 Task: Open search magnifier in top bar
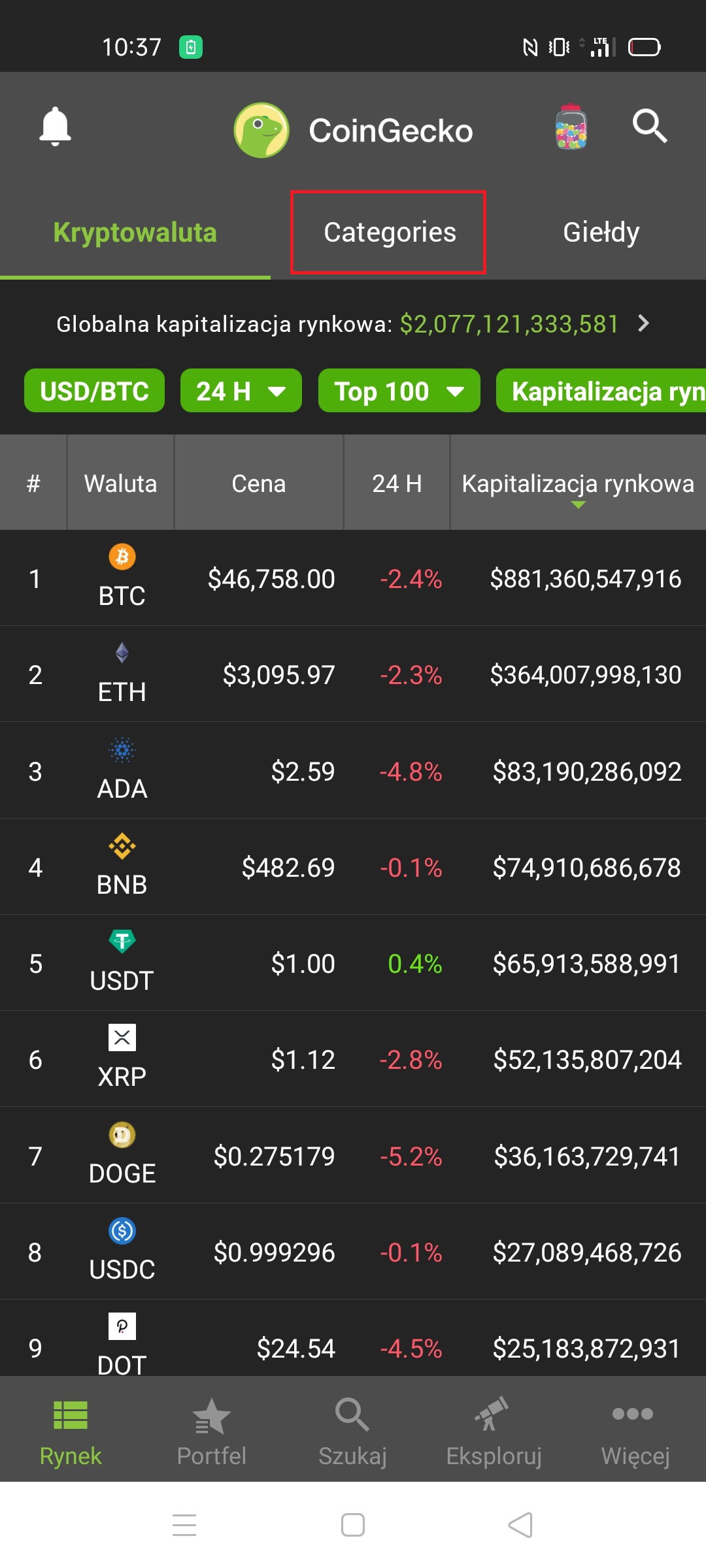[649, 126]
